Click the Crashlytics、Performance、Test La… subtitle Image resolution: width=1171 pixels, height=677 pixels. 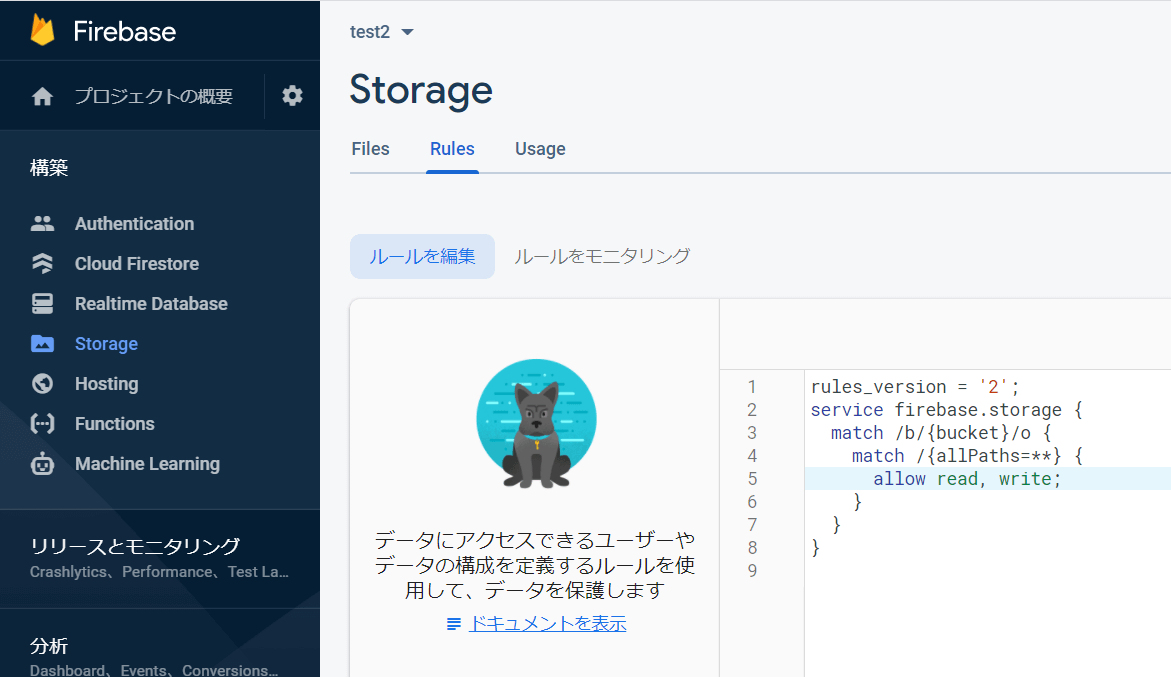click(159, 572)
